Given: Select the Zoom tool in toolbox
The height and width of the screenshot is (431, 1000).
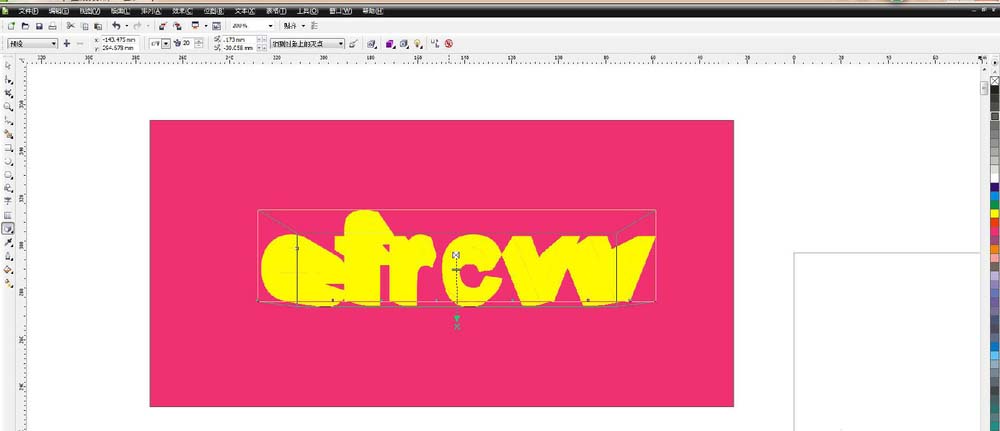Looking at the screenshot, I should click(9, 106).
